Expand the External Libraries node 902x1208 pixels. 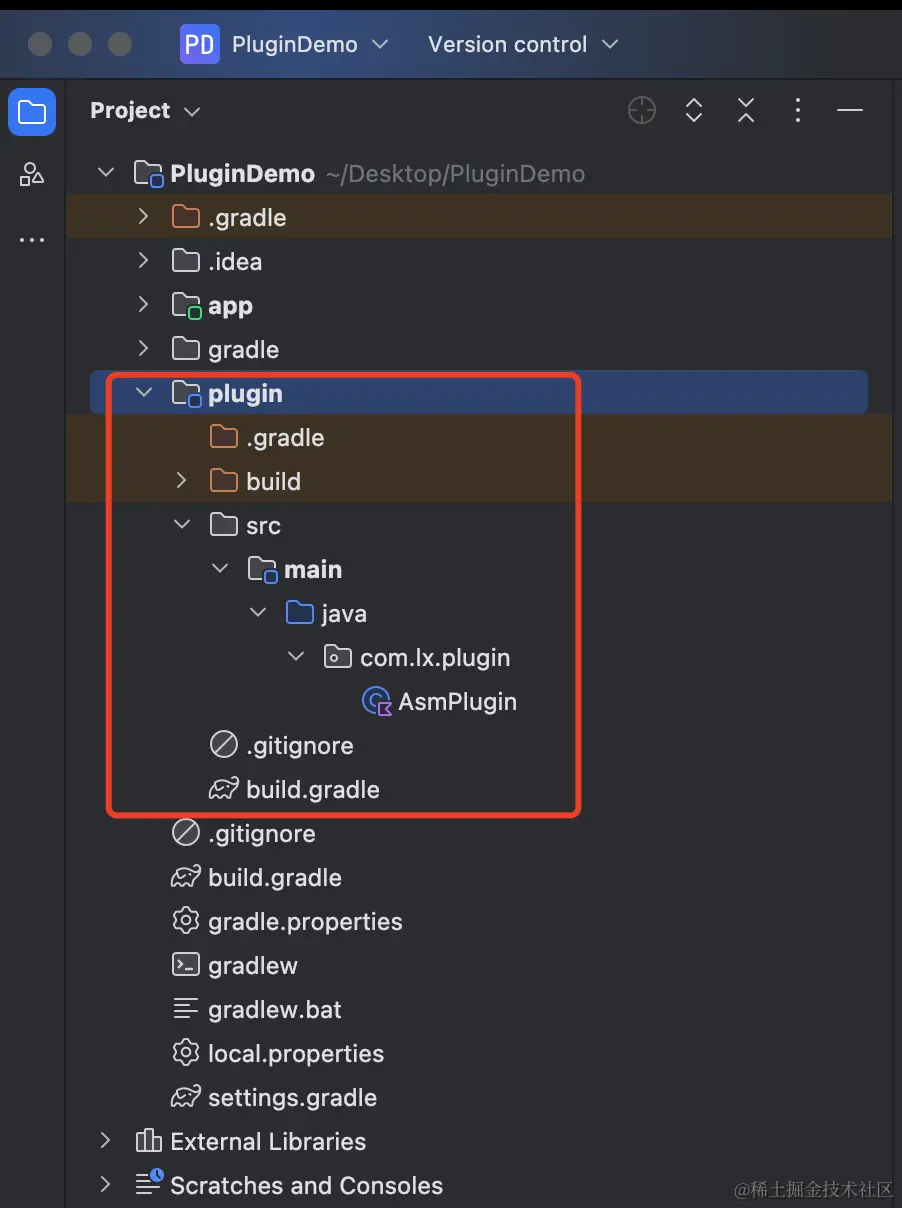(105, 1141)
